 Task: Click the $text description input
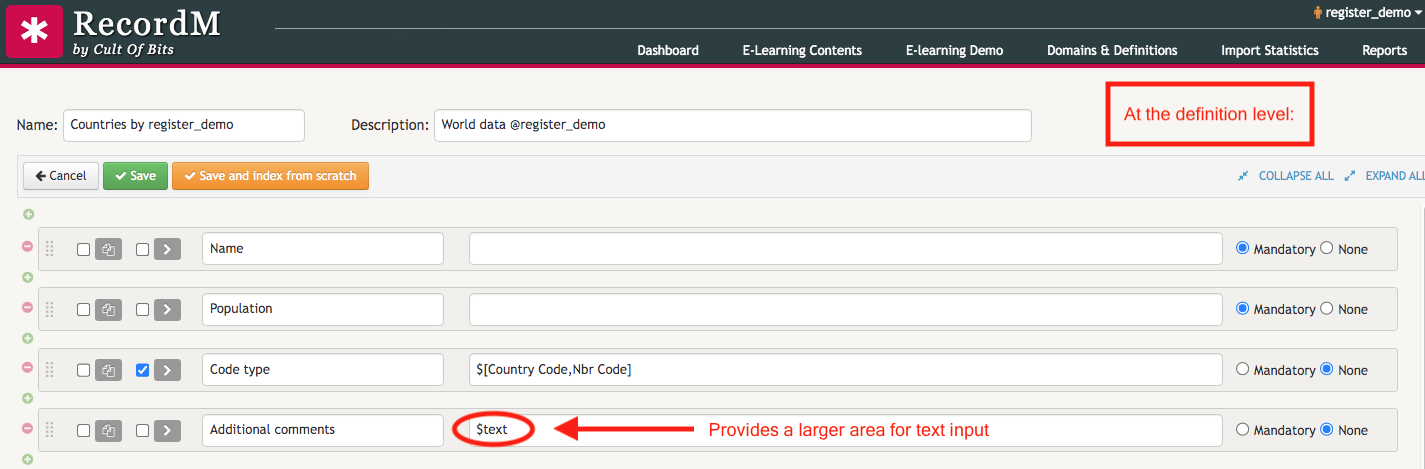click(x=846, y=430)
